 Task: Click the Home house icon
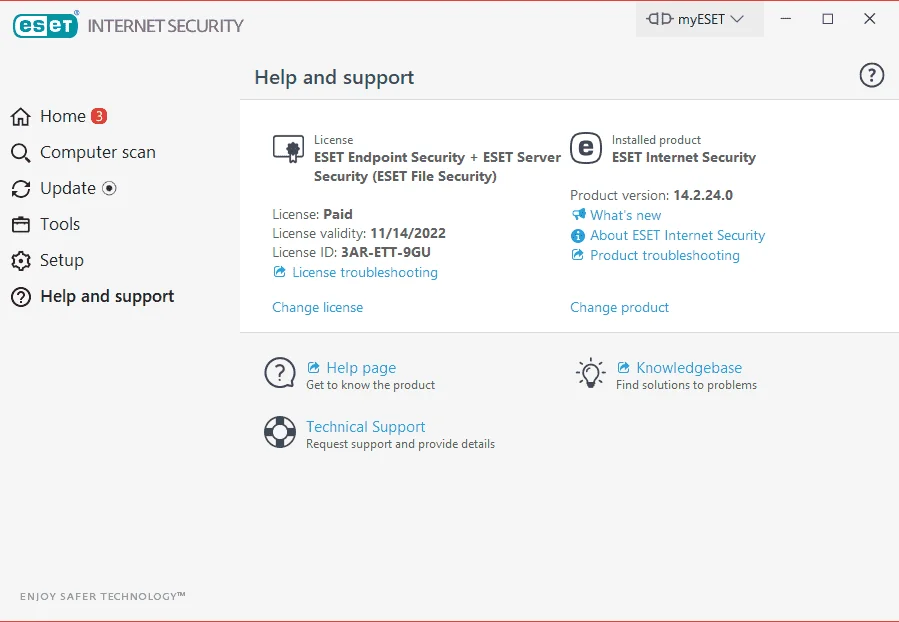pos(21,116)
